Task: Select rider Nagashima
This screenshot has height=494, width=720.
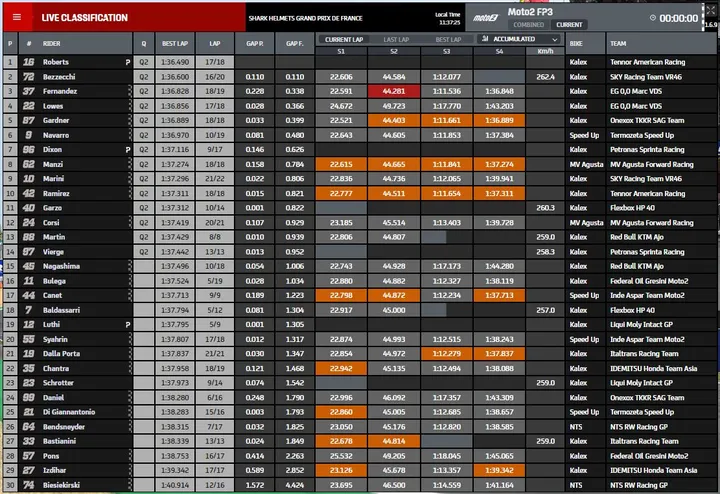Action: [61, 266]
